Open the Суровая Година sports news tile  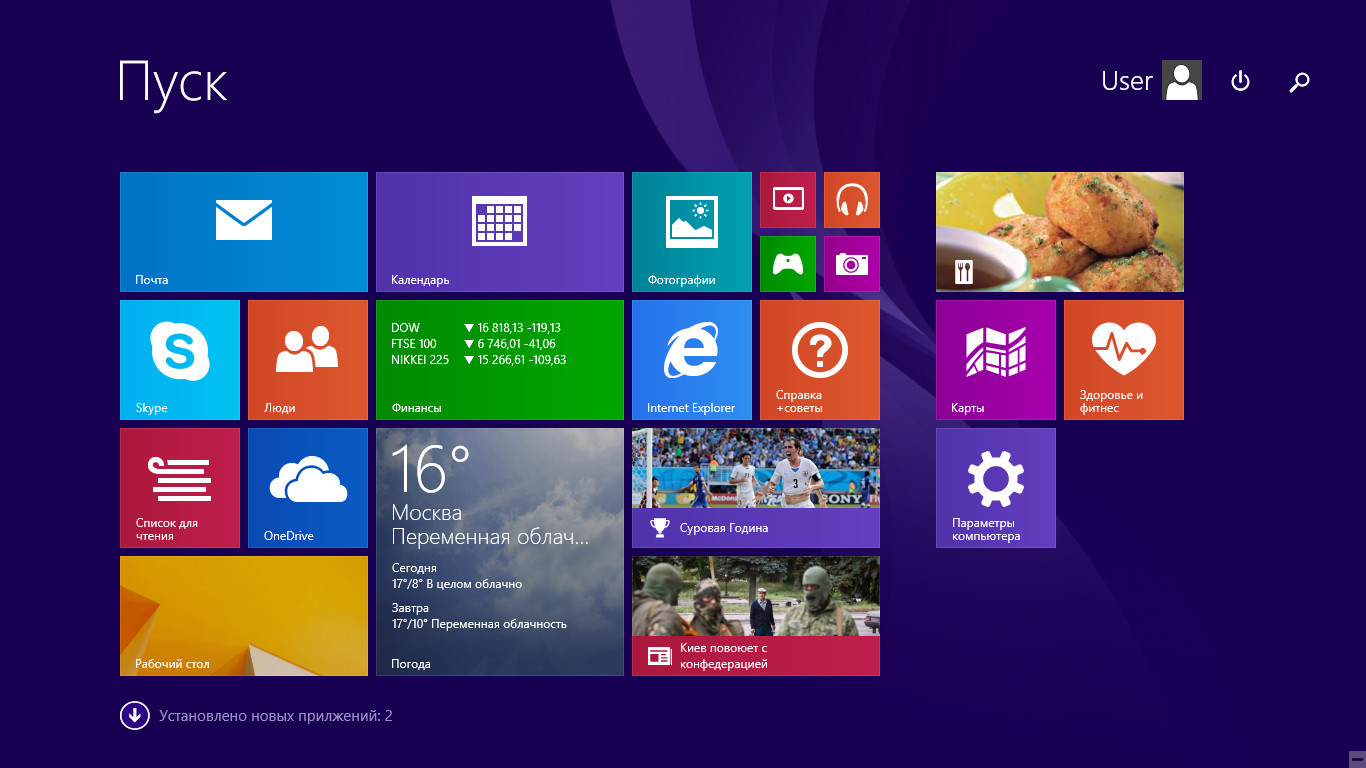[755, 487]
